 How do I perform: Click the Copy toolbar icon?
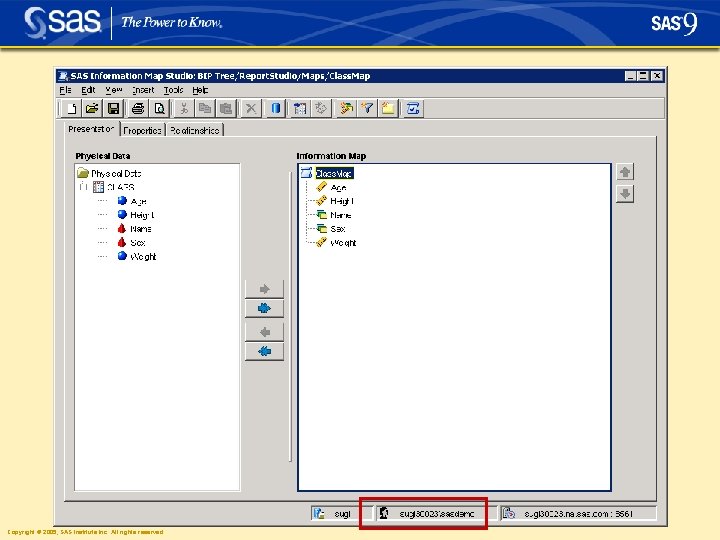[205, 109]
